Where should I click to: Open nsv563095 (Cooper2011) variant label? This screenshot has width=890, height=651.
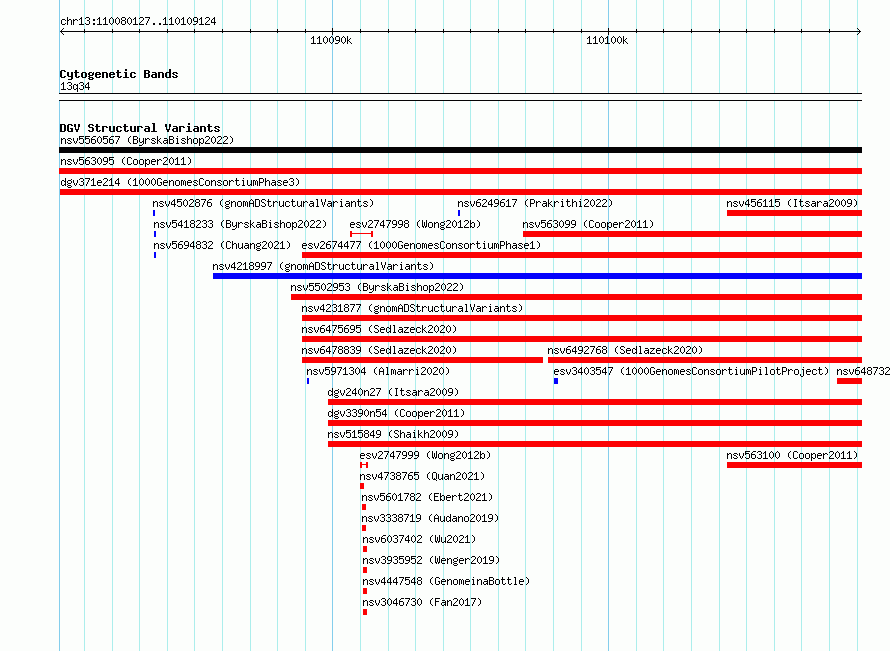coord(126,161)
